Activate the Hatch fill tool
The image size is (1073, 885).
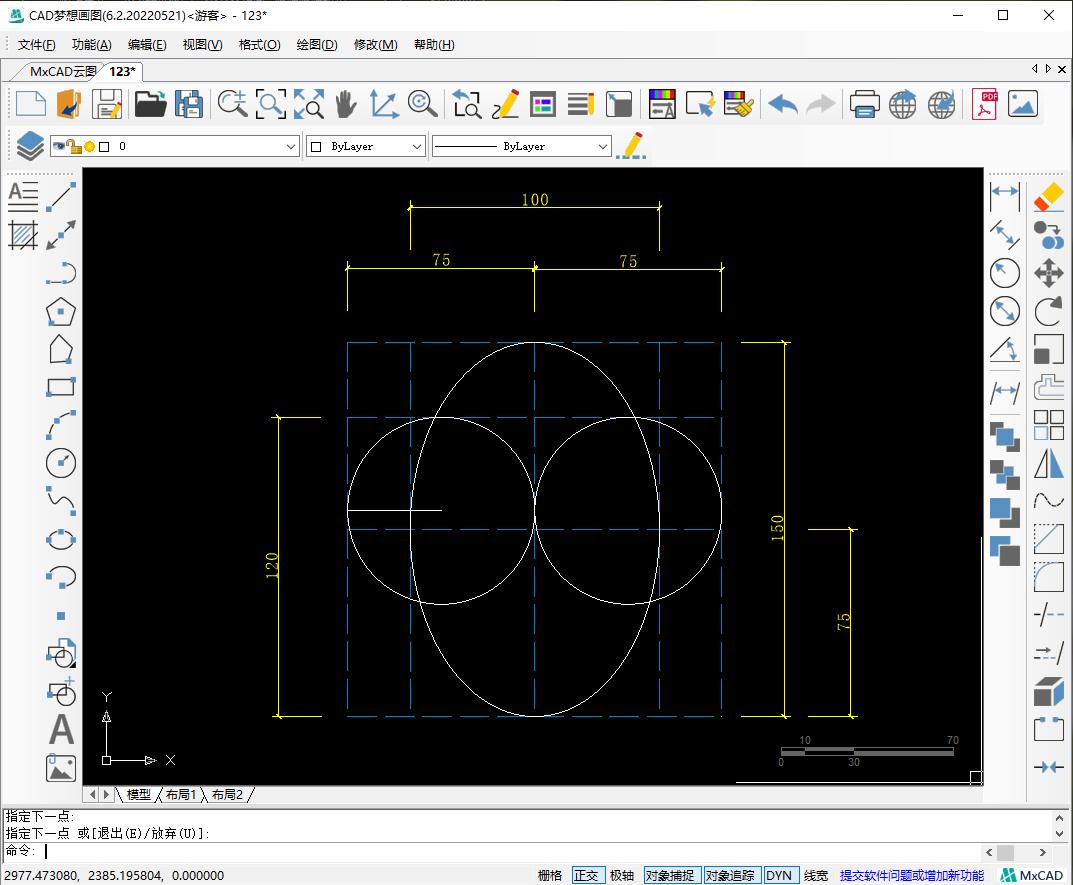22,235
